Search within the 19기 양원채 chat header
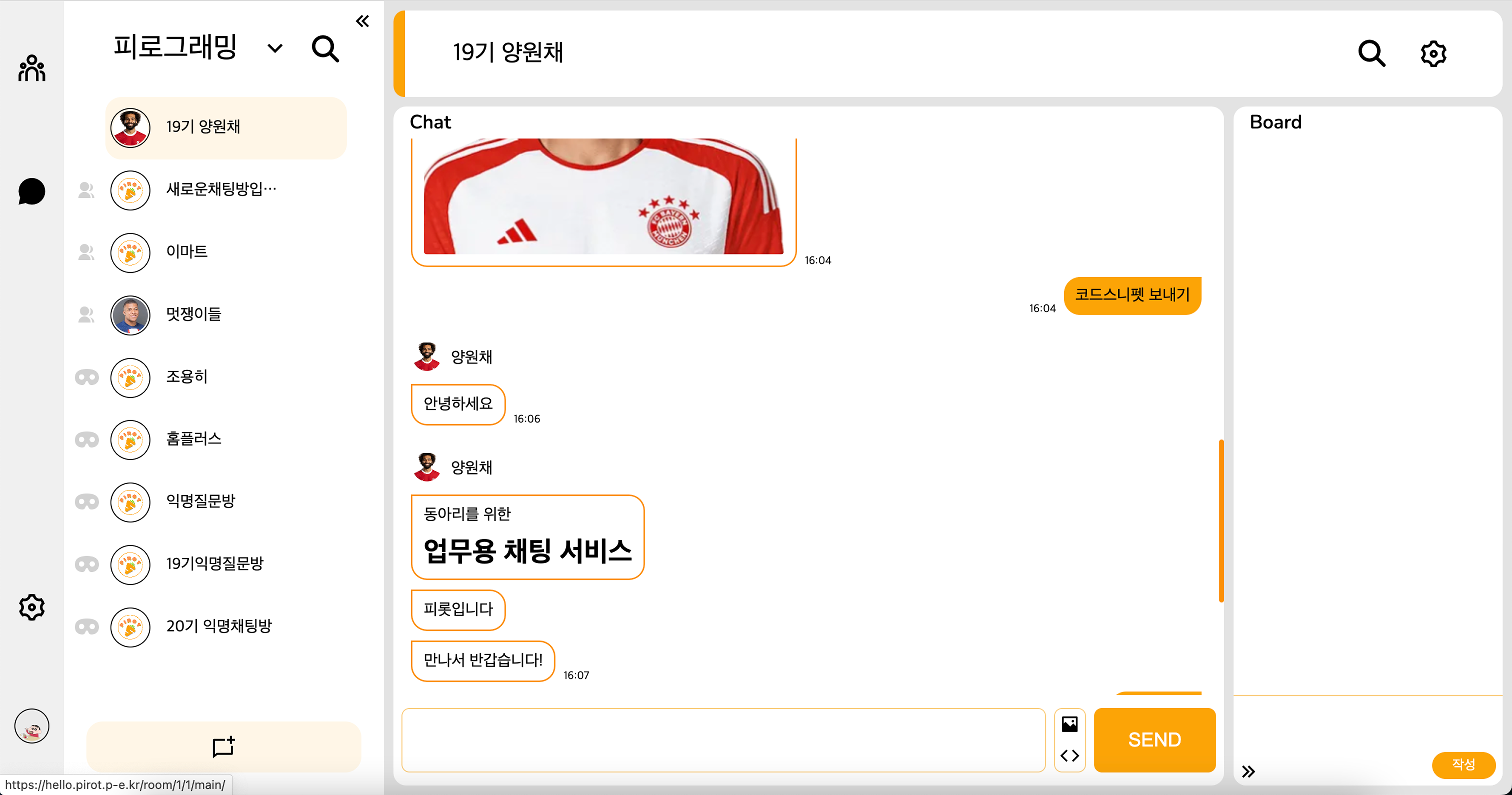1512x795 pixels. 1371,54
